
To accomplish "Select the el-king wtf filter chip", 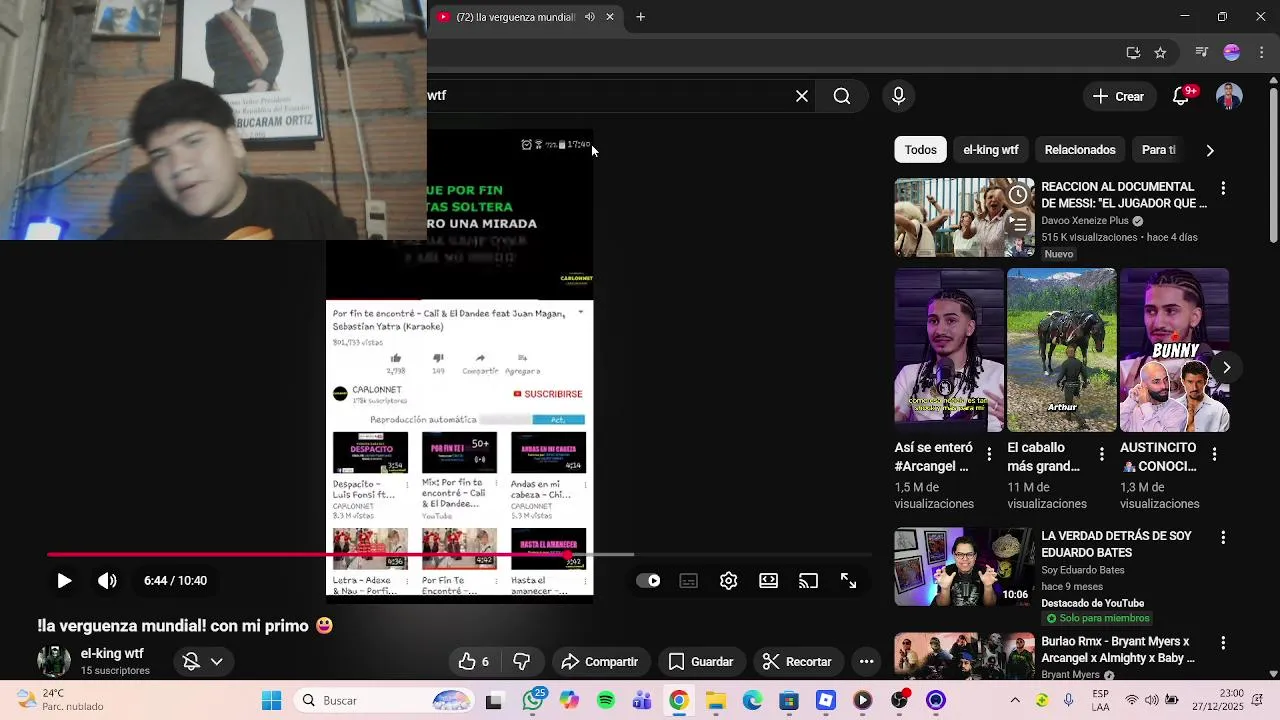I will pyautogui.click(x=991, y=150).
